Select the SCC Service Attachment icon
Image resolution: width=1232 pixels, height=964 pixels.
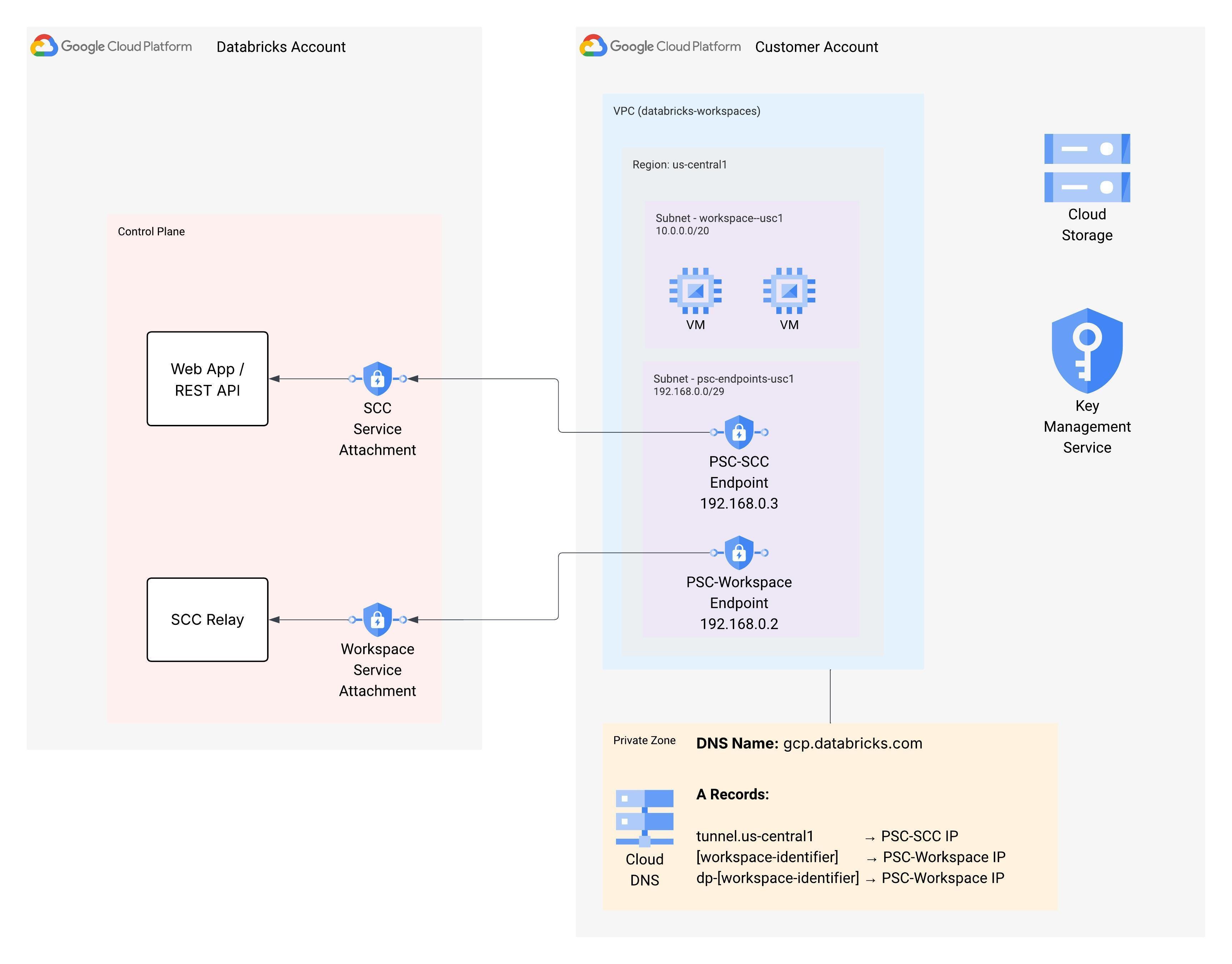point(377,379)
